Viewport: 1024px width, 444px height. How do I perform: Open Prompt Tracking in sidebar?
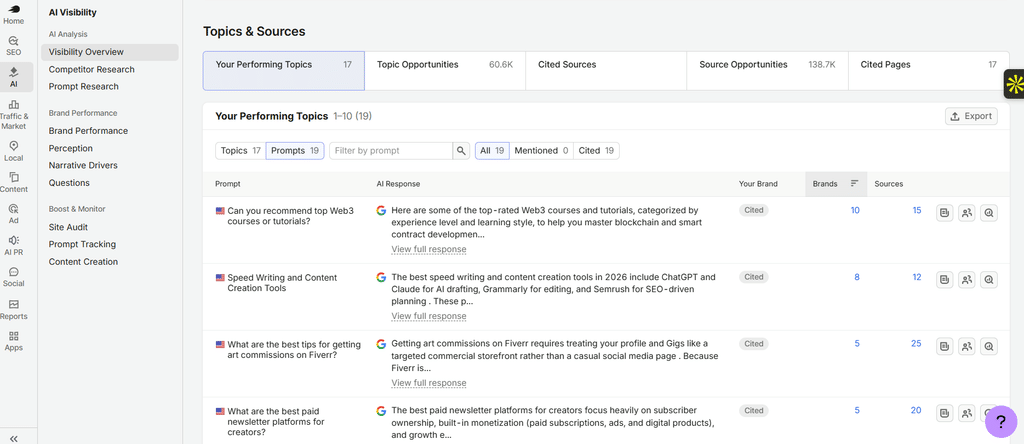82,244
